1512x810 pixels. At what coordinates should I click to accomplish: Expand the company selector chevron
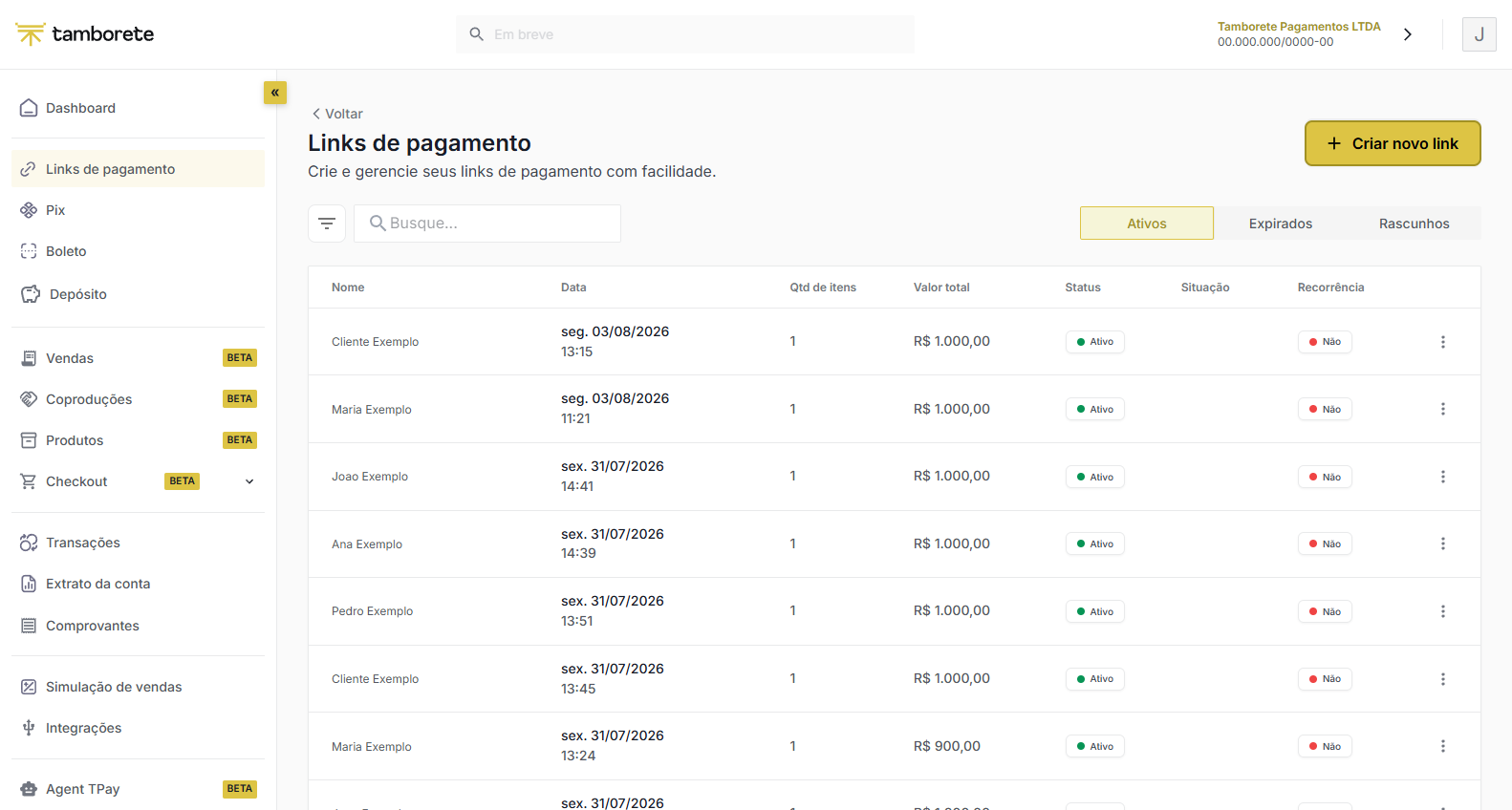pos(1408,34)
